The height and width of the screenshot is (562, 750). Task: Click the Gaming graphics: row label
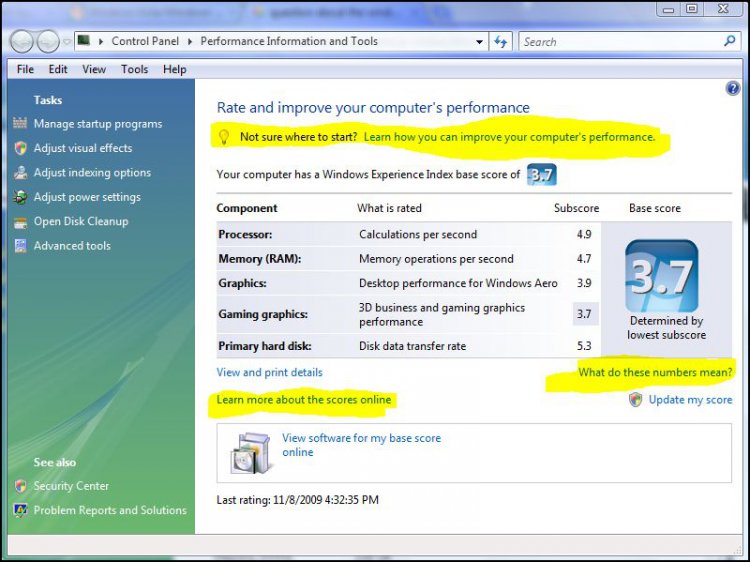263,314
